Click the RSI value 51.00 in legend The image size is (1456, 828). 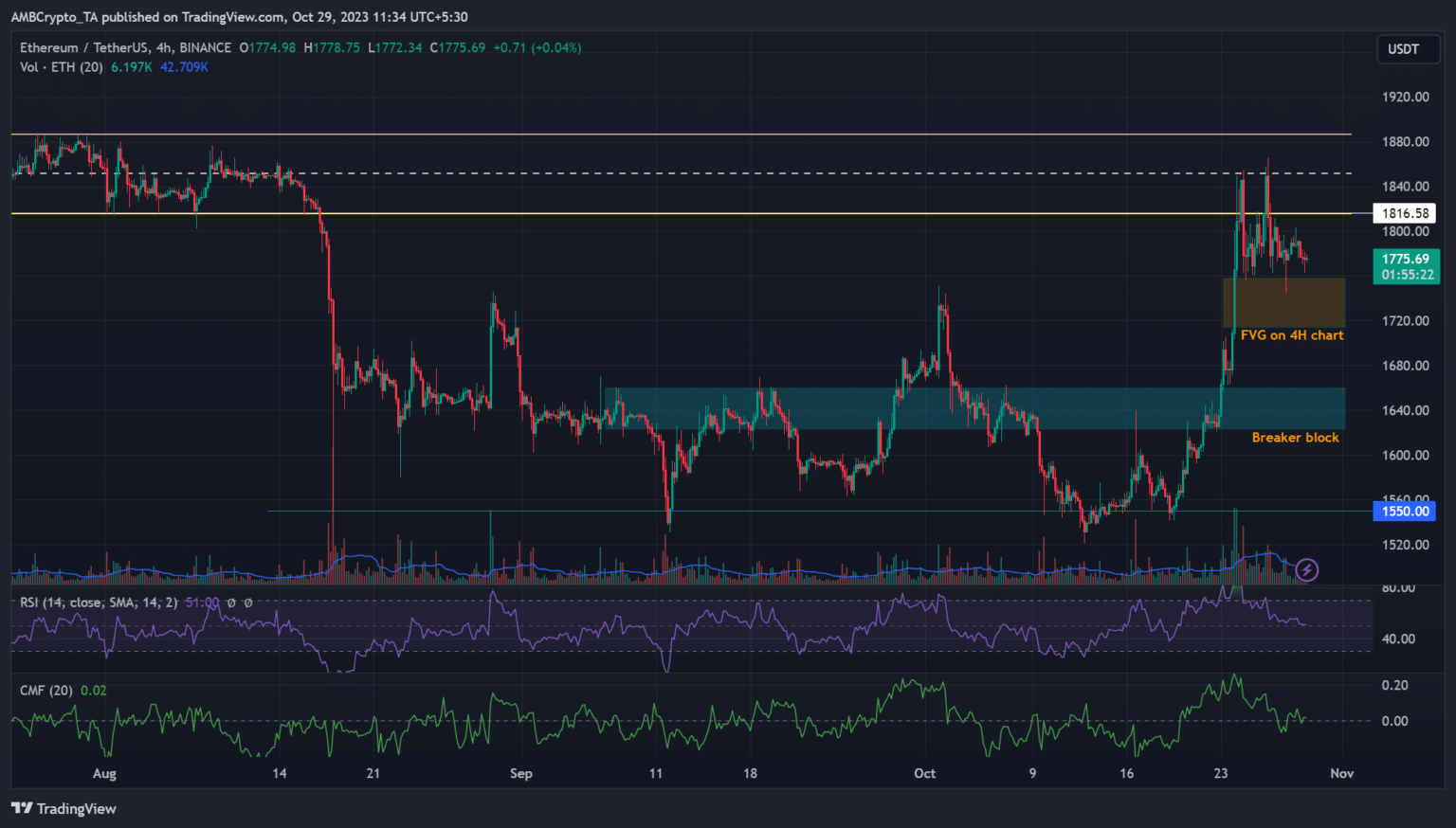coord(202,603)
